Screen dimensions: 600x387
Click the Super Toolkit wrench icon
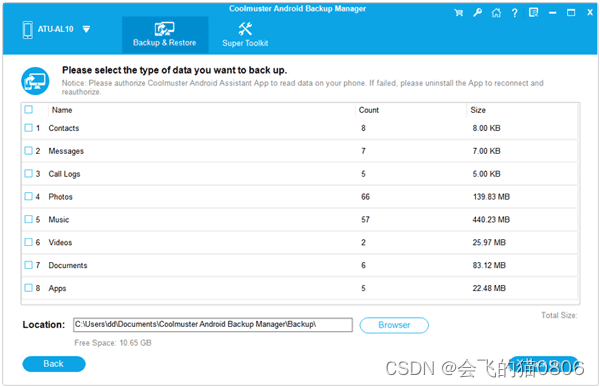(245, 29)
